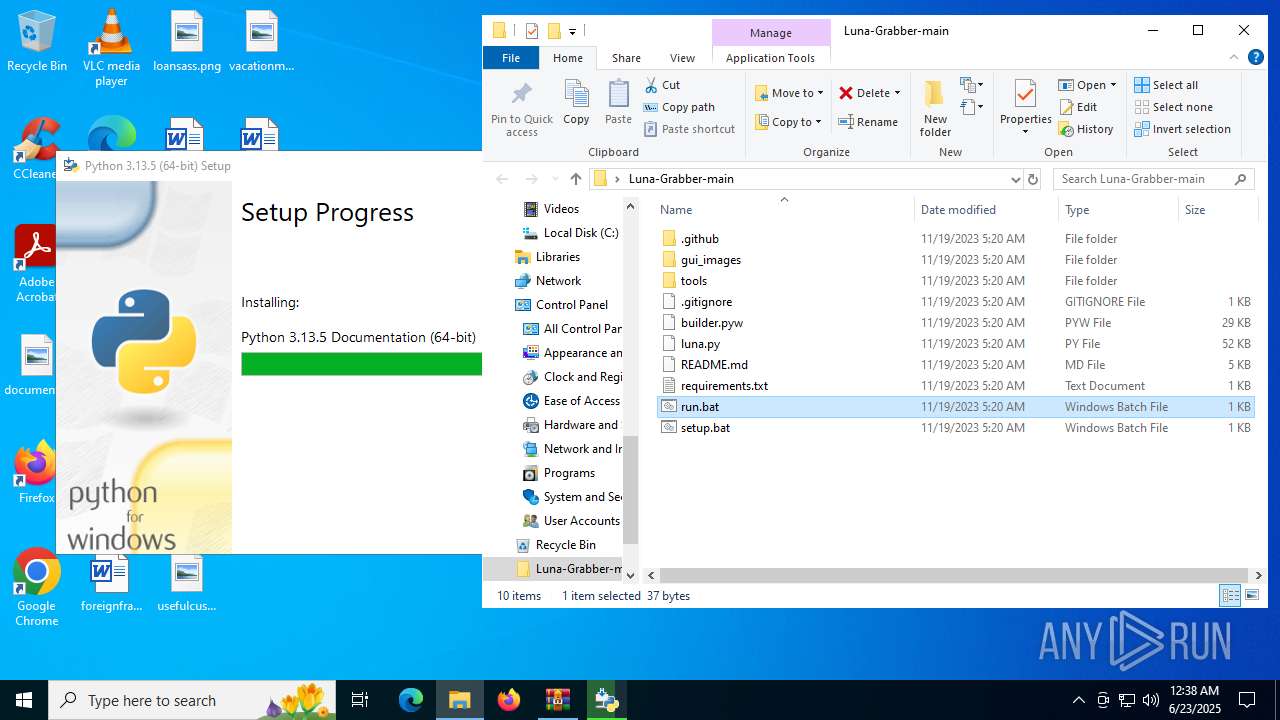The image size is (1280, 720).
Task: Open the File menu tab
Action: (x=511, y=58)
